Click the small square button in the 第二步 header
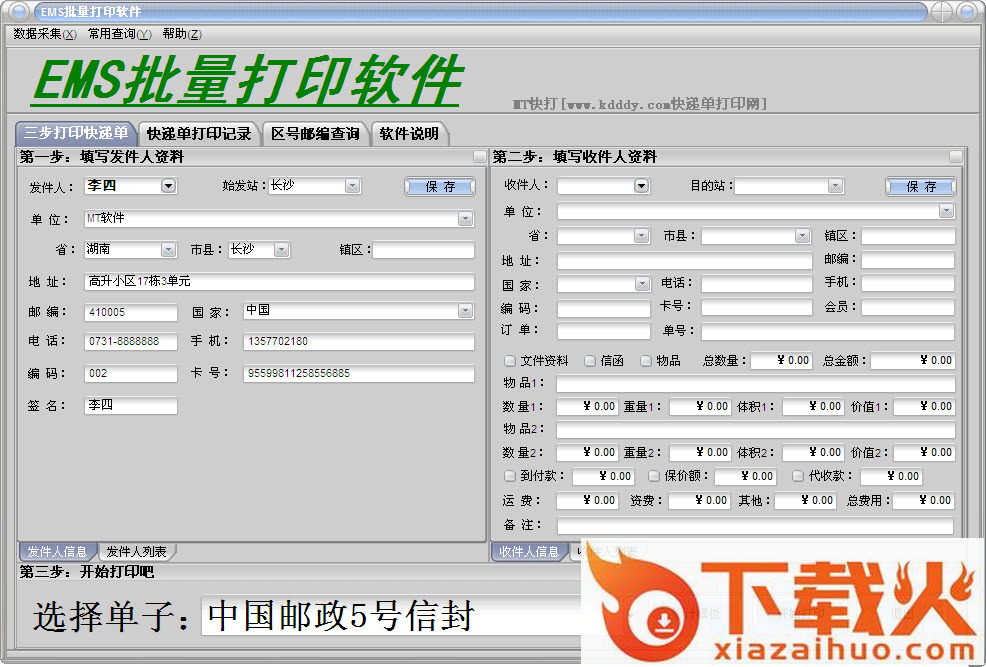The image size is (986, 667). point(956,156)
